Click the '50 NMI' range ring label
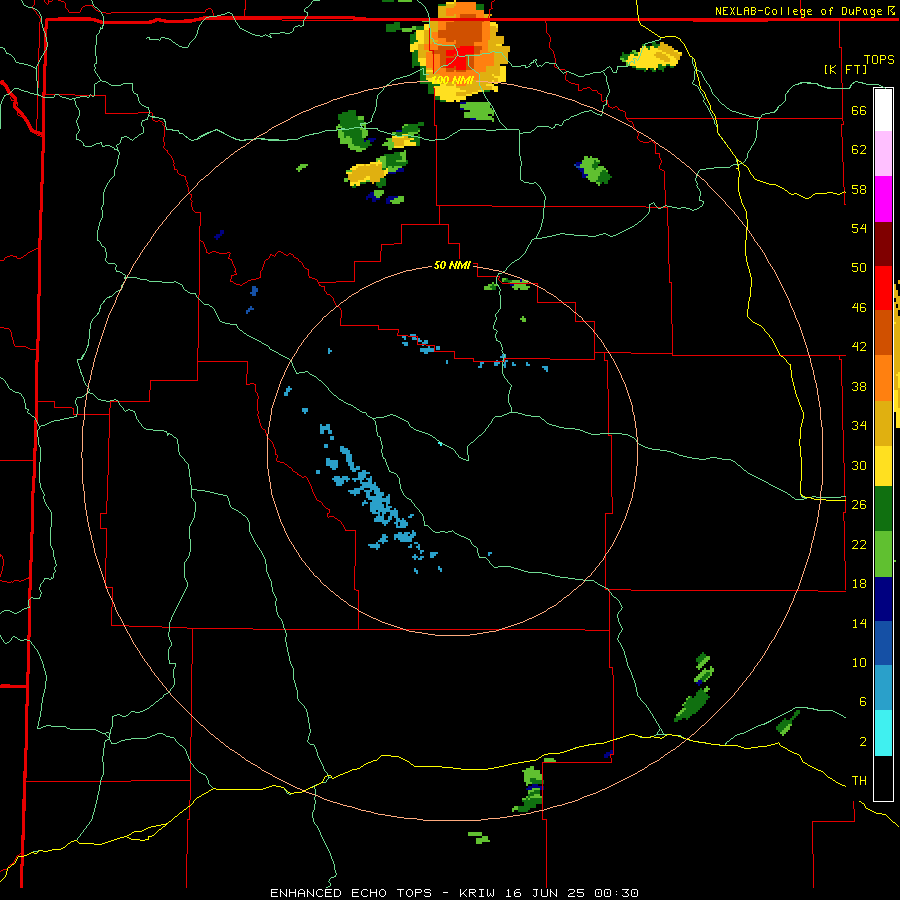The width and height of the screenshot is (900, 900). (x=452, y=265)
